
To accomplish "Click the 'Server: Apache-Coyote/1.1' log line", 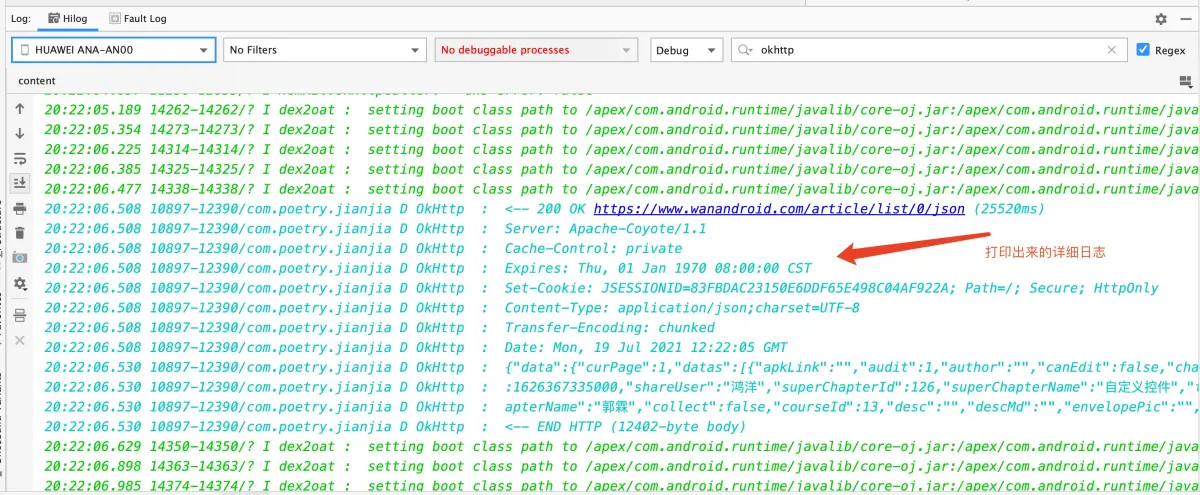I will 612,229.
